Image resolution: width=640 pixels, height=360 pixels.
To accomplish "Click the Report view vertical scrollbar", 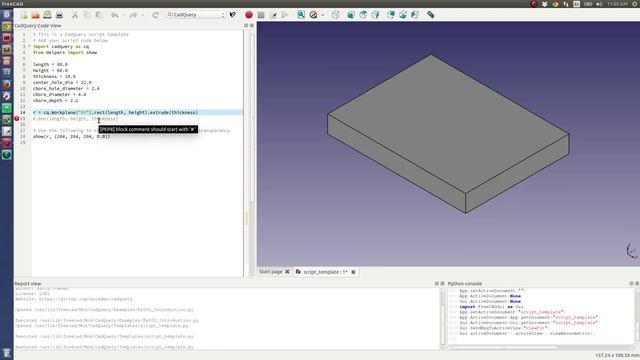I will coord(443,318).
